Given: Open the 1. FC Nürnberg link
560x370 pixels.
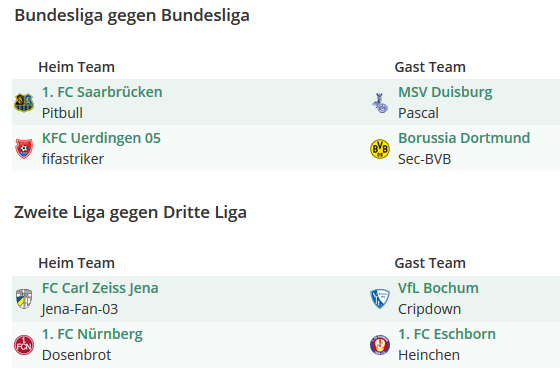Looking at the screenshot, I should (x=92, y=334).
